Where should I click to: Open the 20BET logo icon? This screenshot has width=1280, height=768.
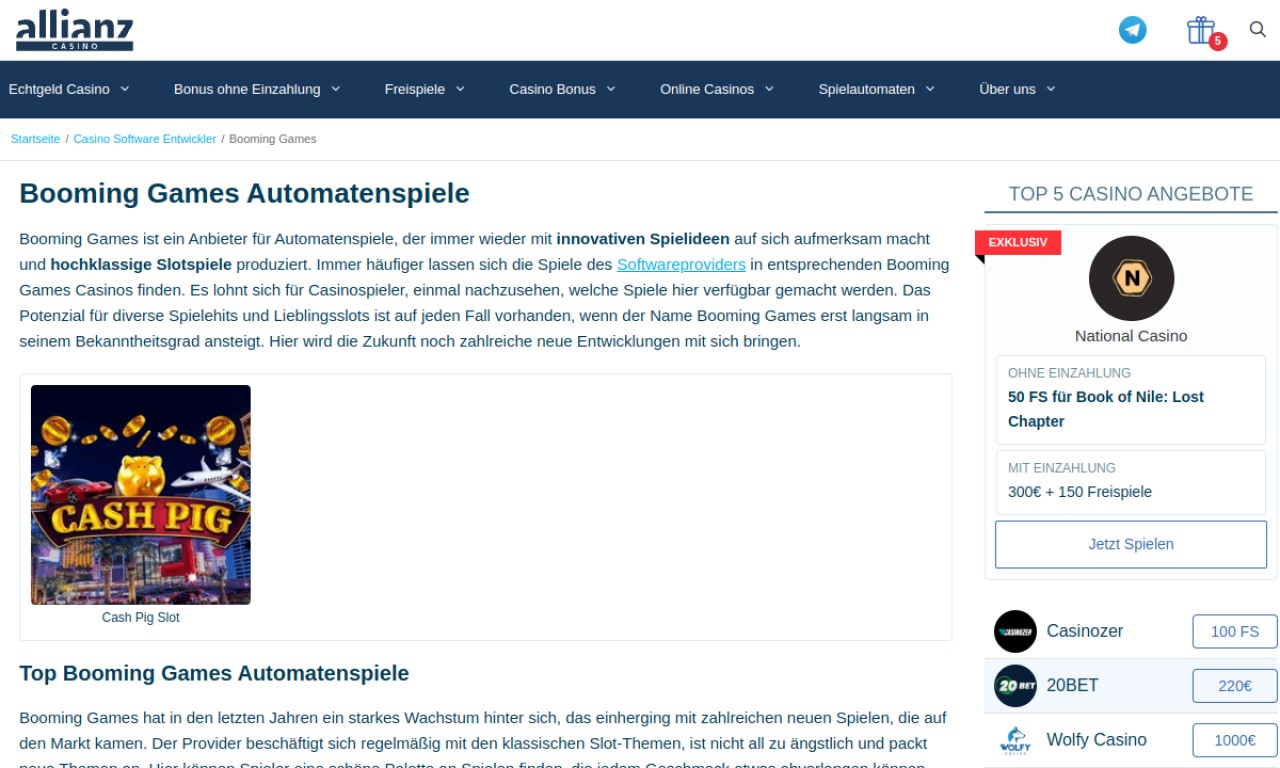[1015, 685]
